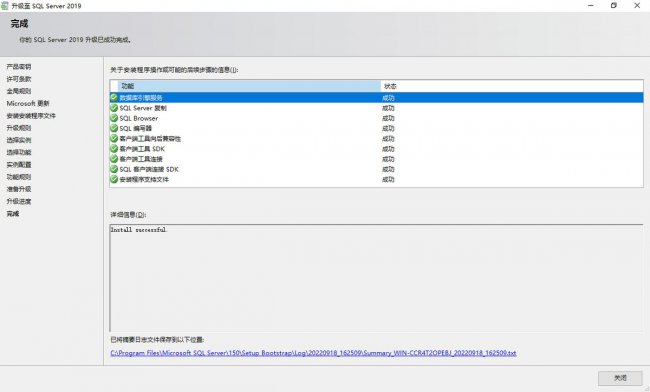
Task: Click green check icon beside SQL 客户端连接 SDK
Action: tap(114, 169)
